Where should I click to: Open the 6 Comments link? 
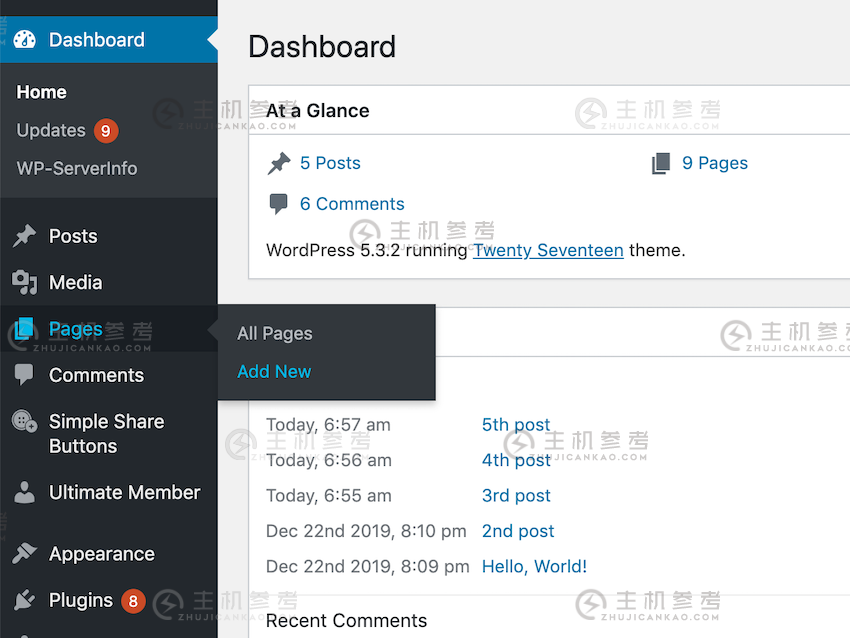tap(352, 204)
